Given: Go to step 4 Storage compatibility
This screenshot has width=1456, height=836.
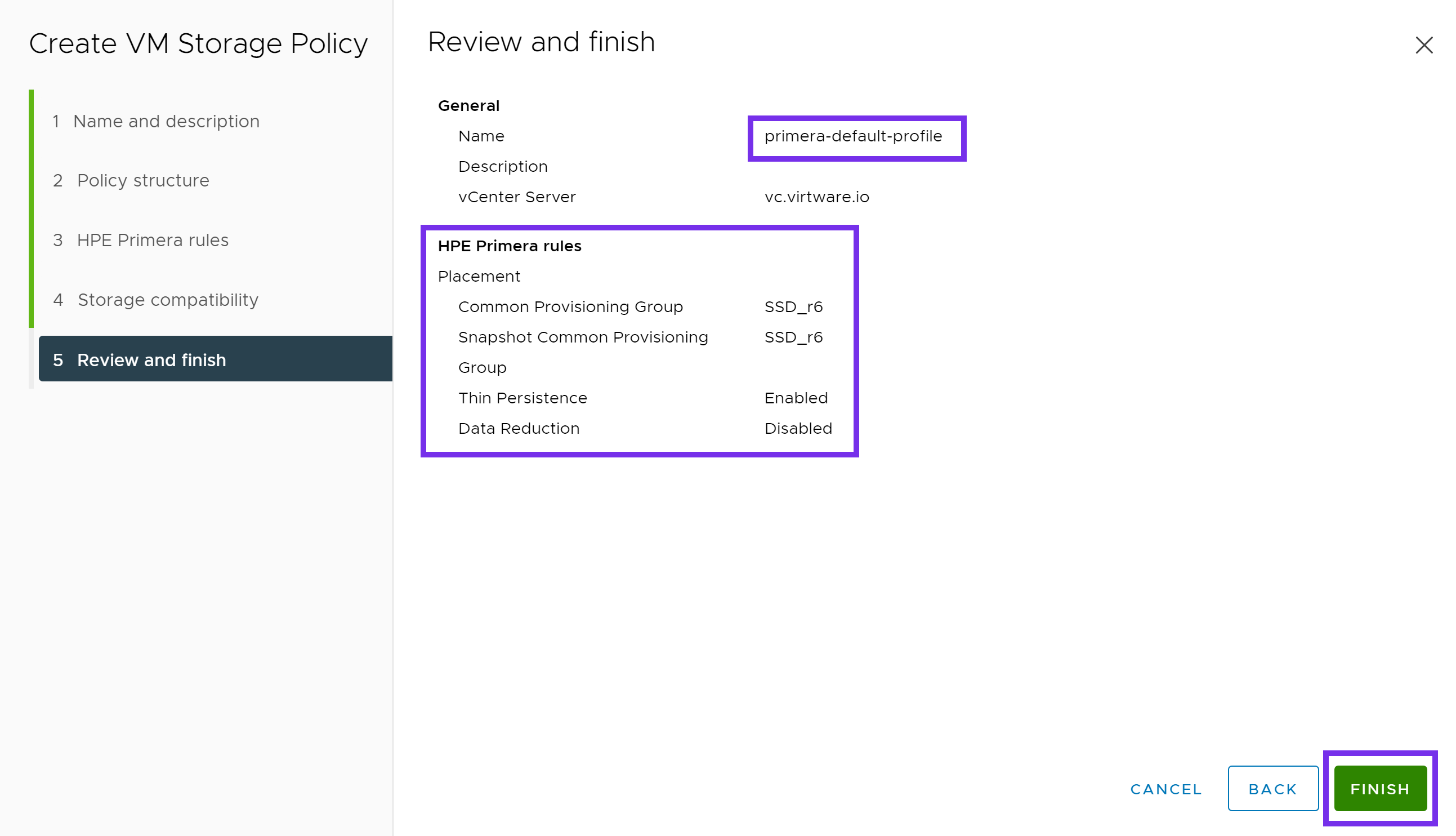Looking at the screenshot, I should [155, 300].
